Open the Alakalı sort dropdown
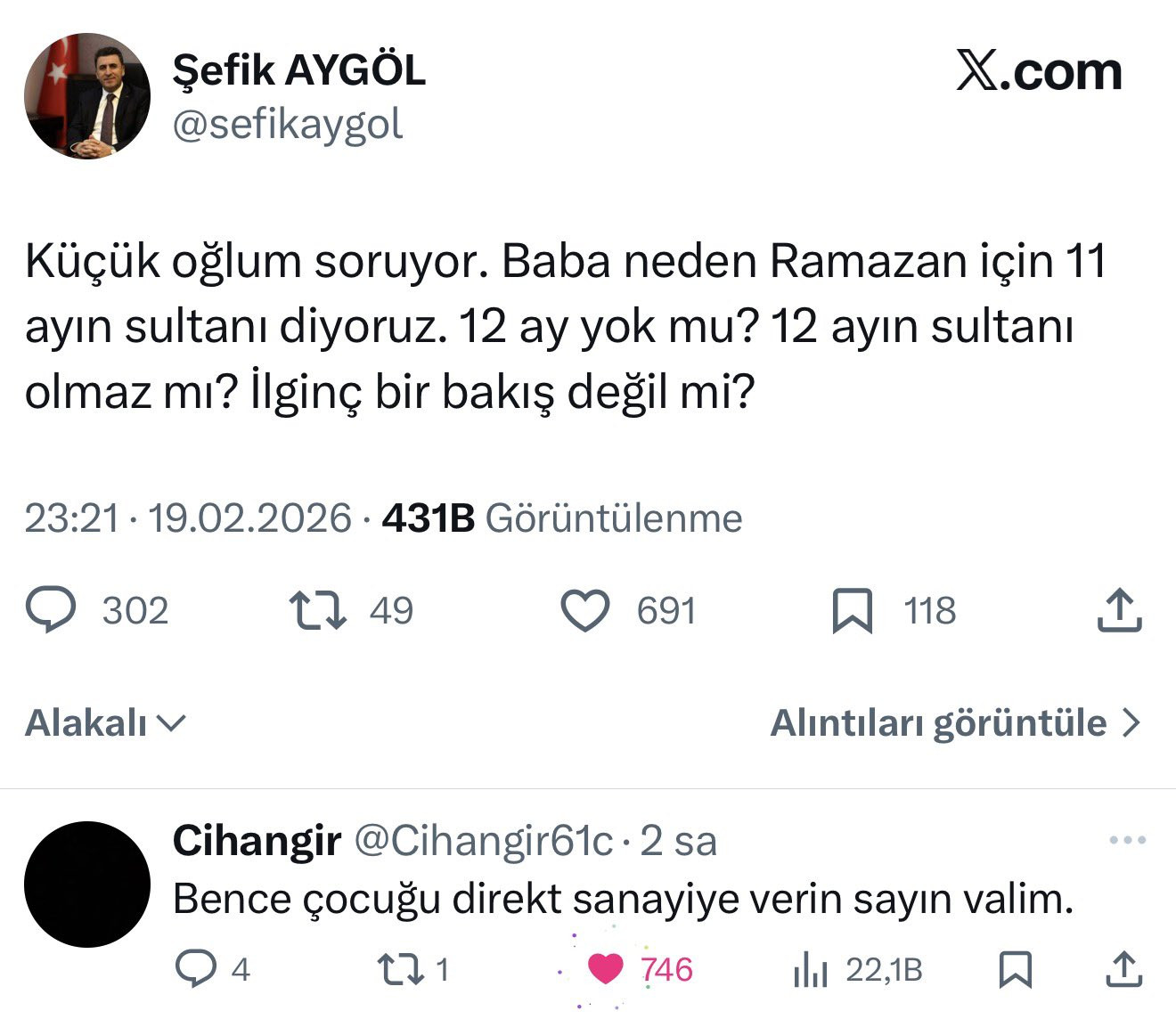The image size is (1176, 1019). pyautogui.click(x=105, y=723)
